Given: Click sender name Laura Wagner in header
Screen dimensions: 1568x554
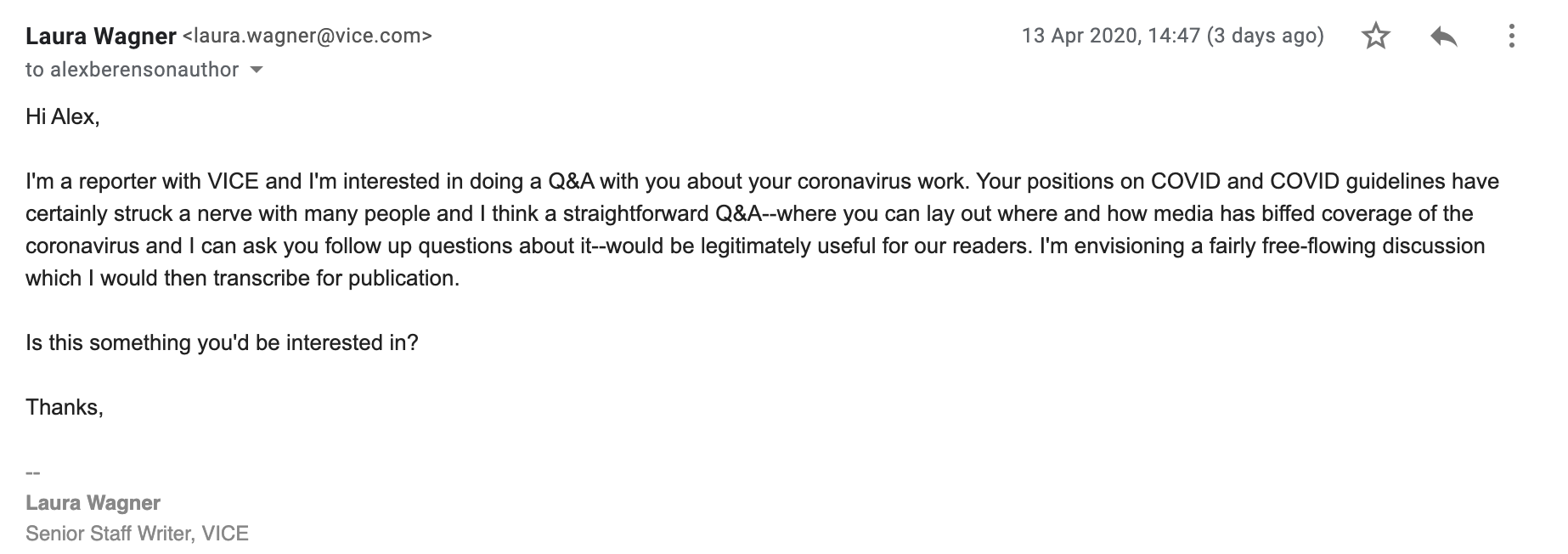Looking at the screenshot, I should pyautogui.click(x=101, y=37).
